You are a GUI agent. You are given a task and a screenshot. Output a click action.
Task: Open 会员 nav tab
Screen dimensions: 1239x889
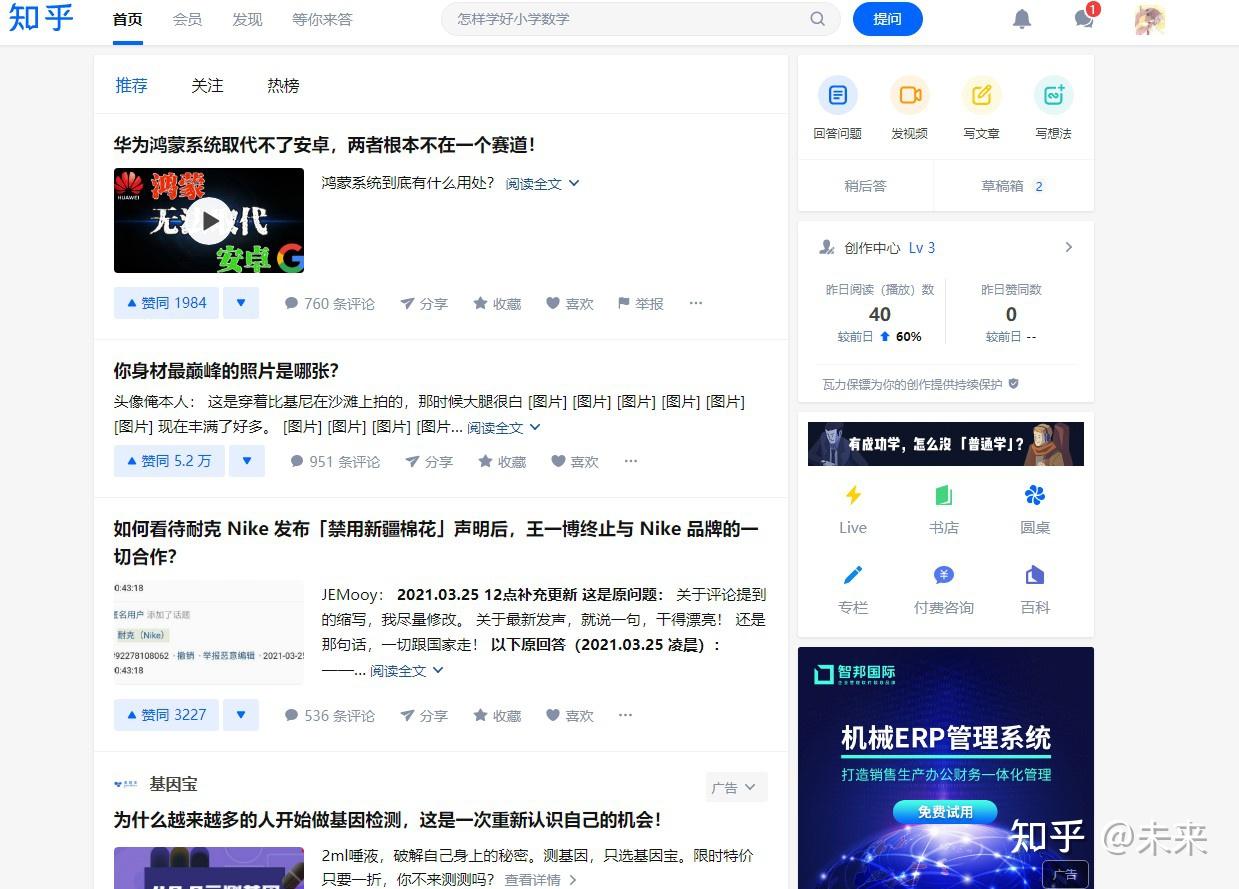click(x=187, y=19)
